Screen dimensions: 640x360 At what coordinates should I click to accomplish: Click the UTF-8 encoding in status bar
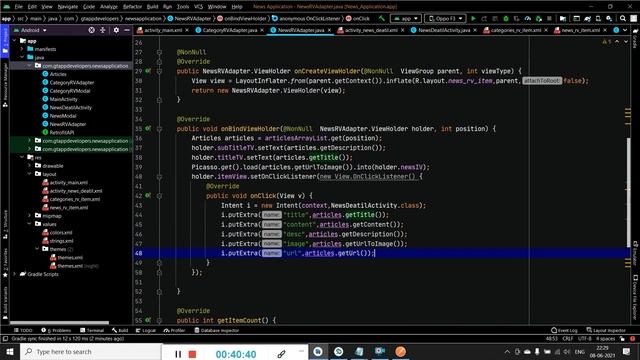[584, 339]
